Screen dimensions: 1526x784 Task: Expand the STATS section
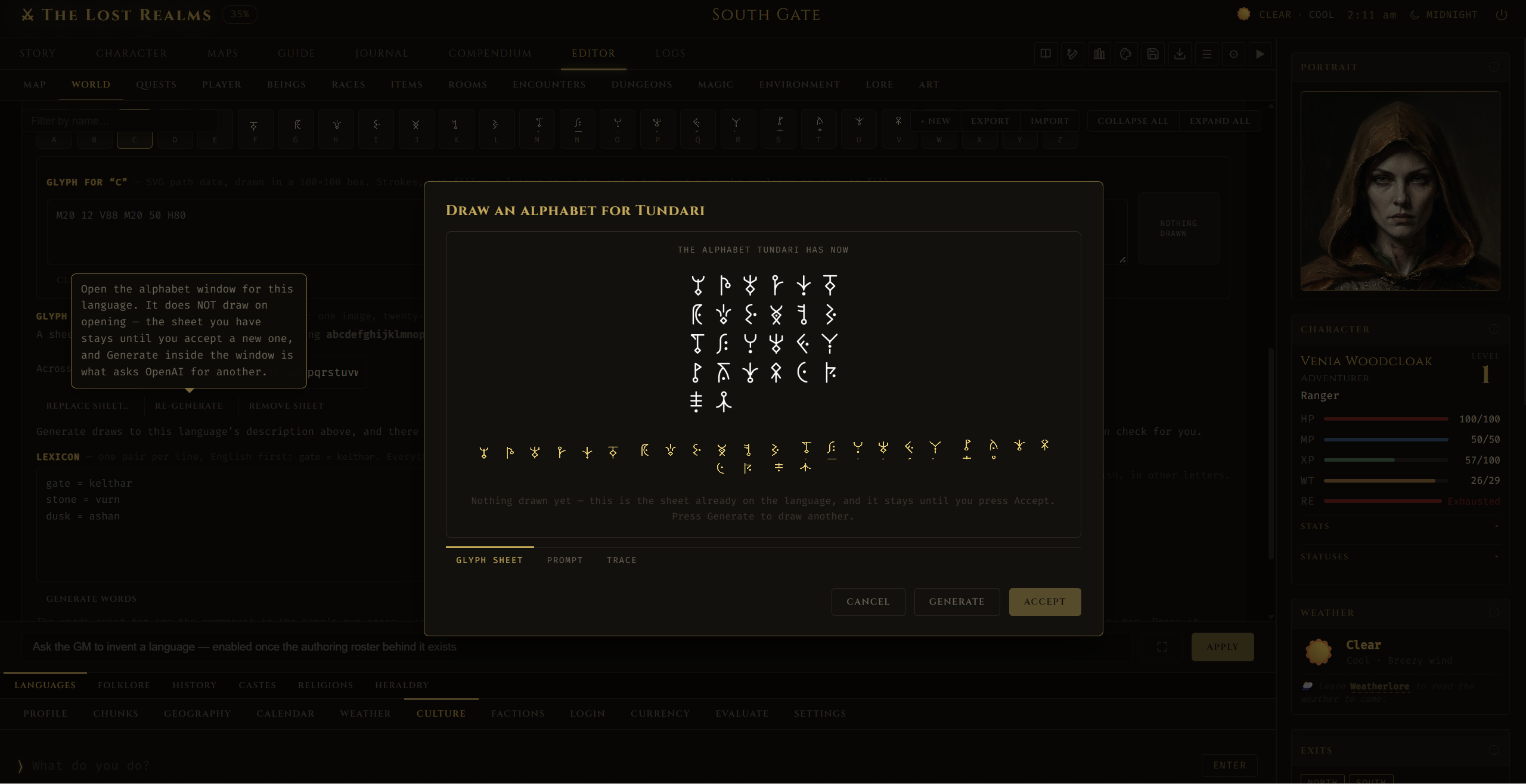click(x=1400, y=526)
